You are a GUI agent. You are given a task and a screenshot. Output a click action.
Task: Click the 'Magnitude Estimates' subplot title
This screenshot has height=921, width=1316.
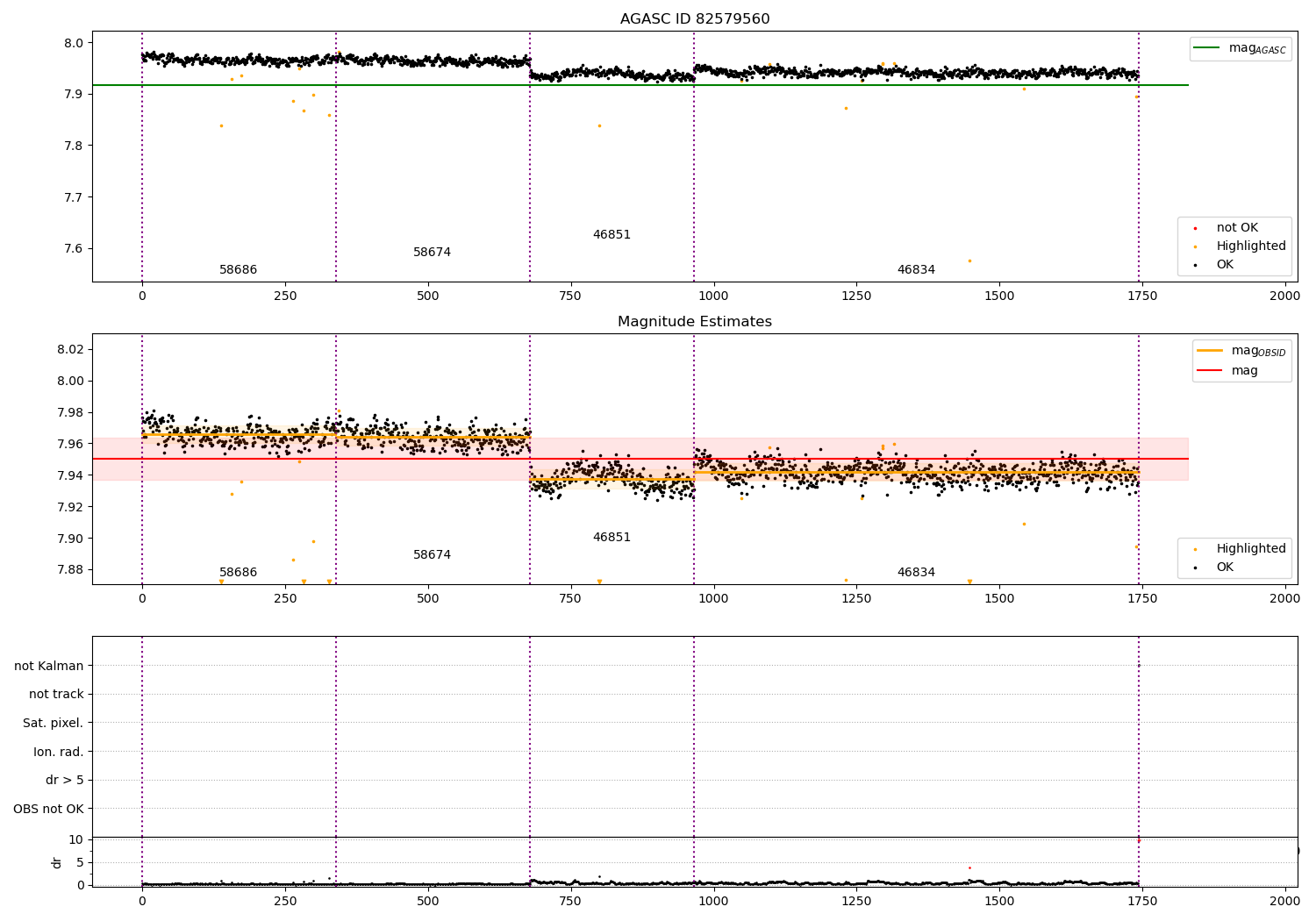[x=695, y=322]
